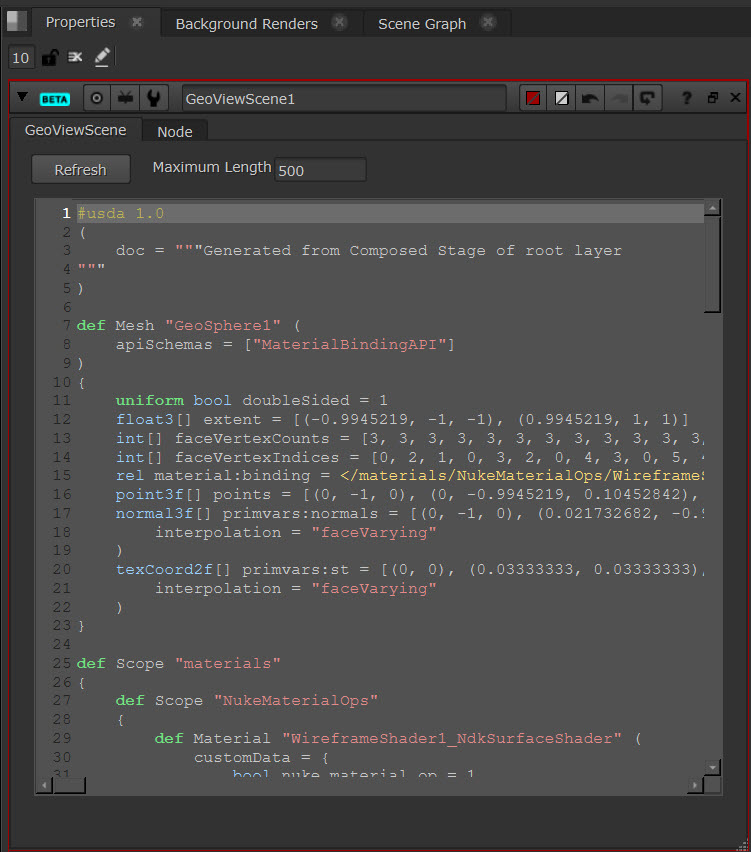Collapse the GeoViewScene1 node panel triangle
Image resolution: width=751 pixels, height=852 pixels.
(21, 99)
